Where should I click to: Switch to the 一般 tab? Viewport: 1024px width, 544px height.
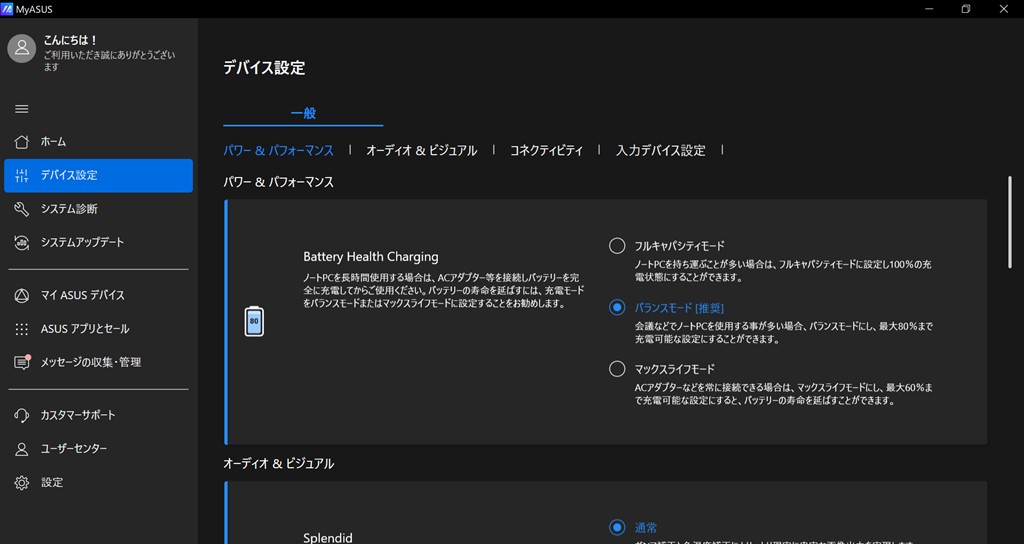[x=303, y=113]
